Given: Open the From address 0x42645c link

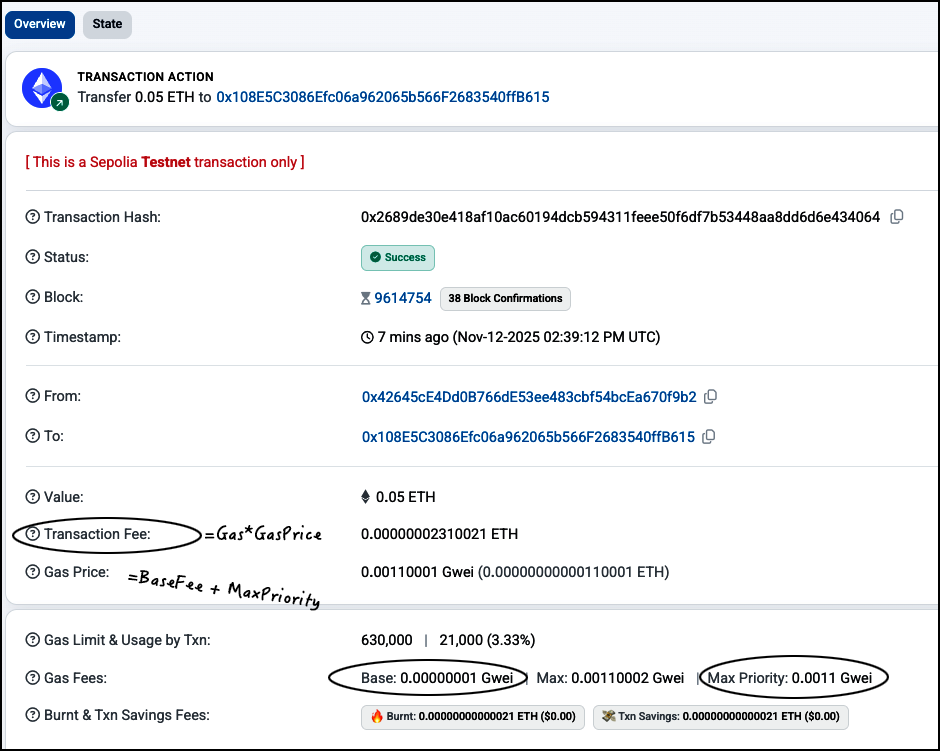Looking at the screenshot, I should (x=529, y=397).
